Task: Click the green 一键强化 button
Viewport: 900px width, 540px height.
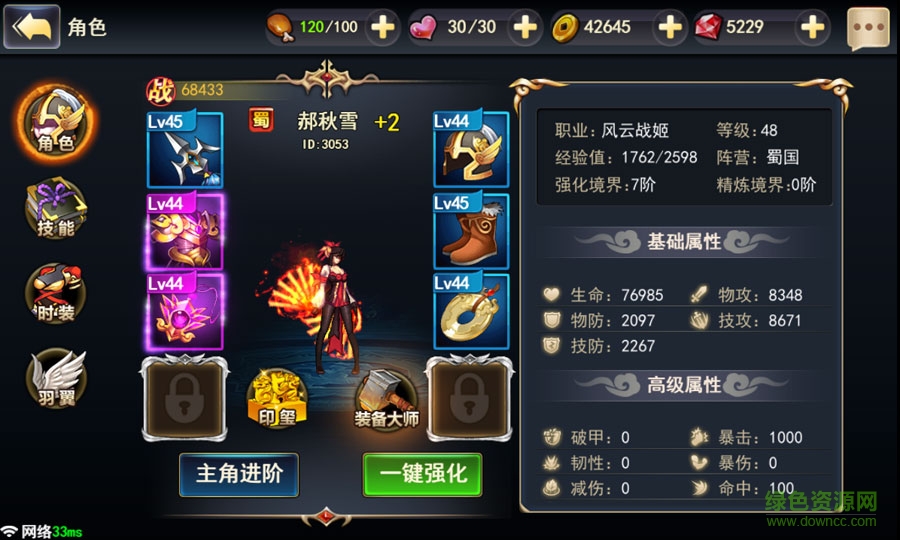Action: tap(422, 474)
